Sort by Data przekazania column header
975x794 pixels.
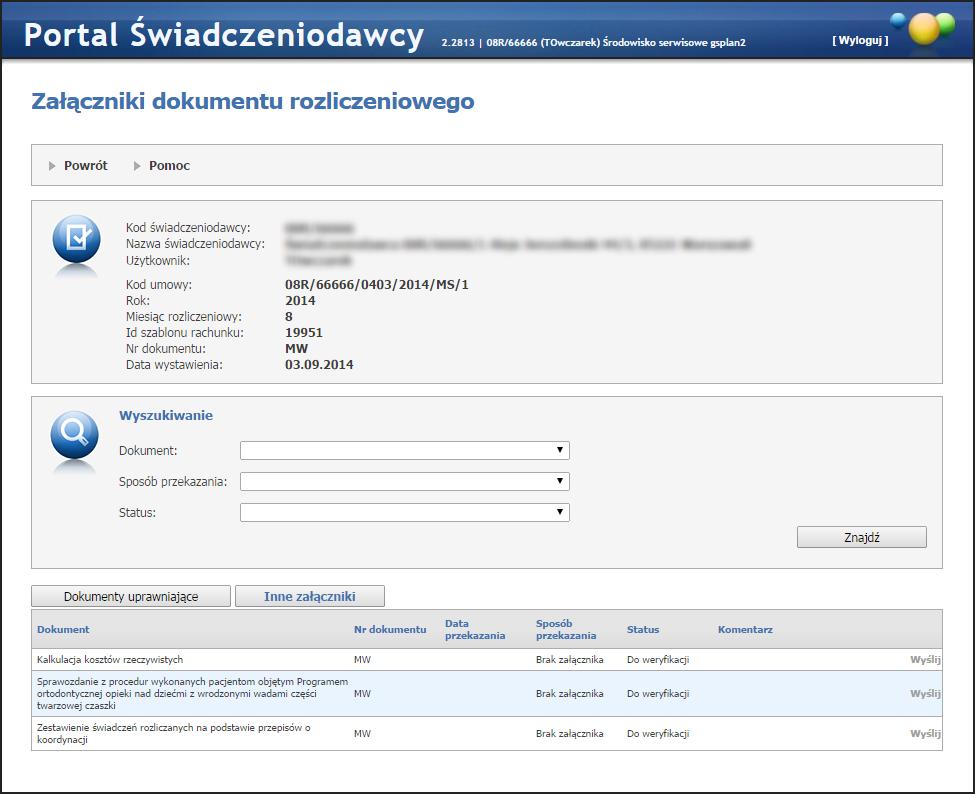tap(474, 629)
